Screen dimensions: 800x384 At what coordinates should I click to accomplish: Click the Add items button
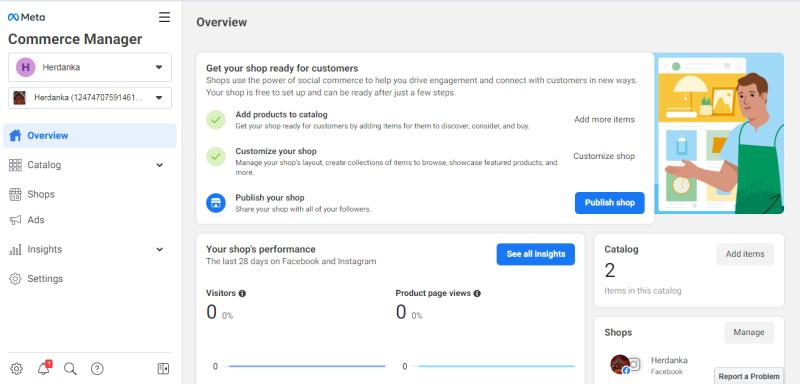(745, 254)
